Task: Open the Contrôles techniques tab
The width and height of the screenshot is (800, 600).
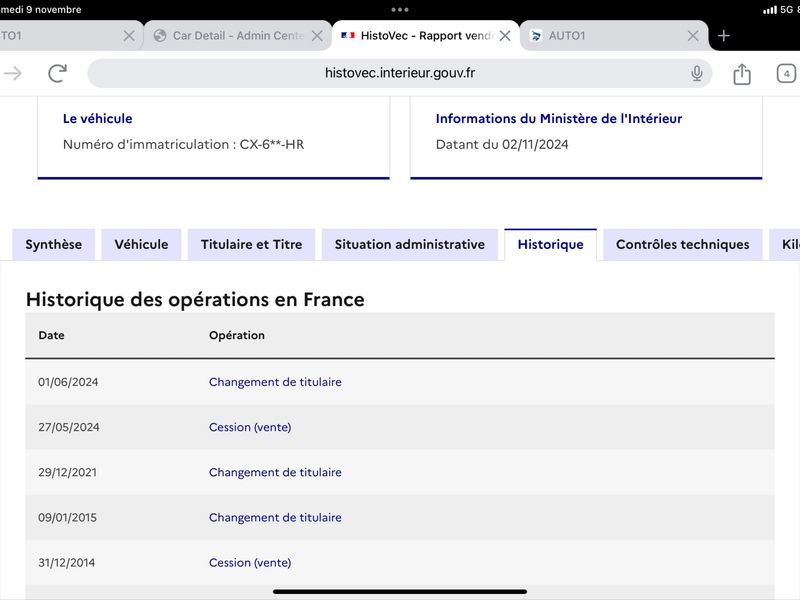Action: (683, 244)
